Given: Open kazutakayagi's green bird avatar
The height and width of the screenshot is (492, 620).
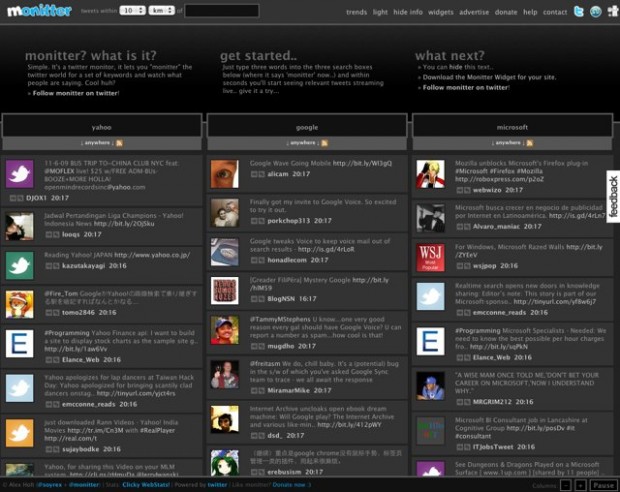Looking at the screenshot, I should click(19, 265).
